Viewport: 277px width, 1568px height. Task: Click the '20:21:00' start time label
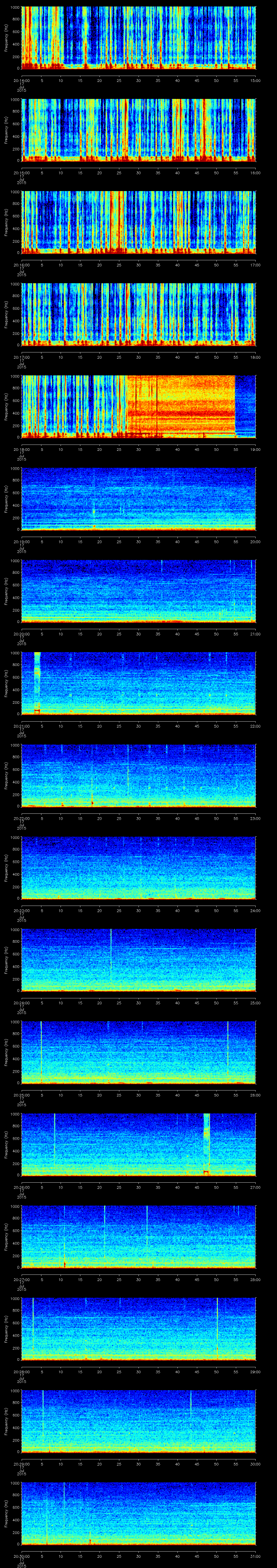tap(21, 726)
